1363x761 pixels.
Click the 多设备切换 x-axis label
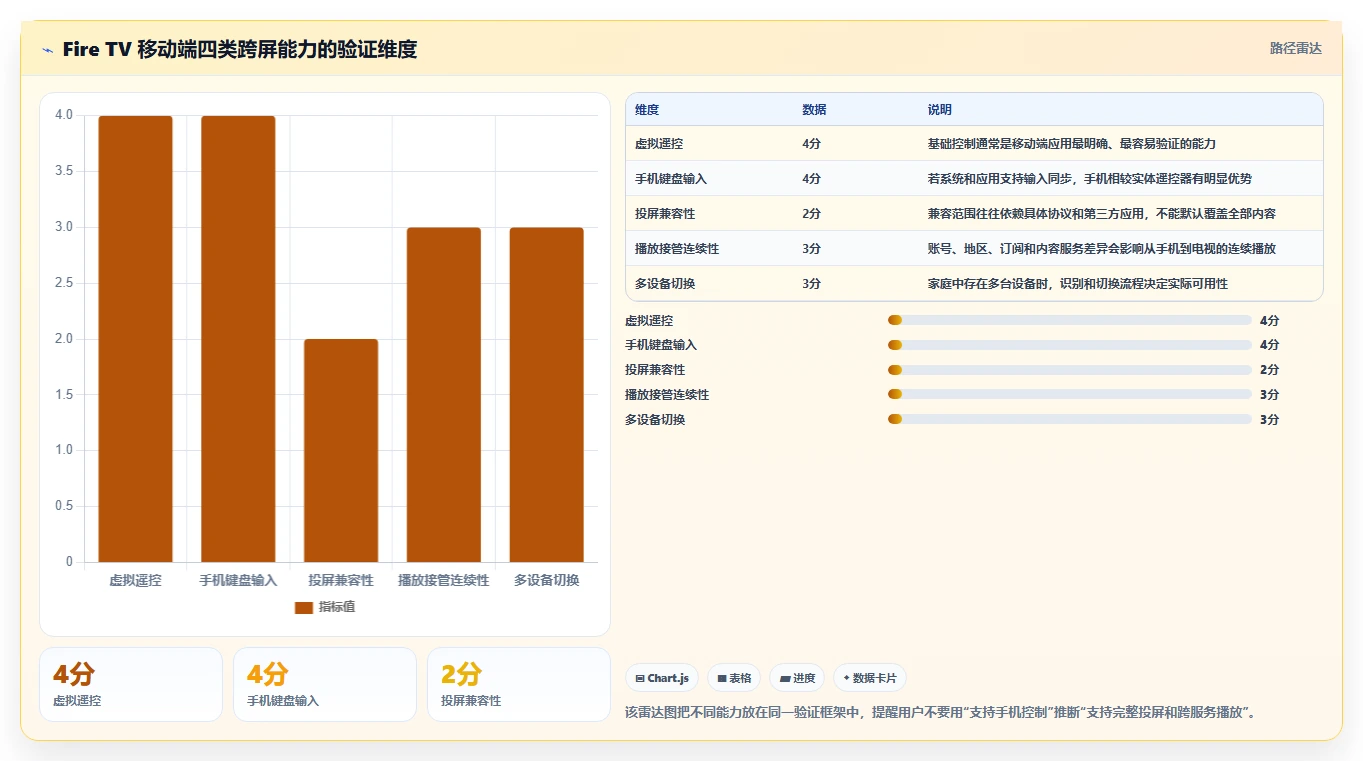click(547, 580)
